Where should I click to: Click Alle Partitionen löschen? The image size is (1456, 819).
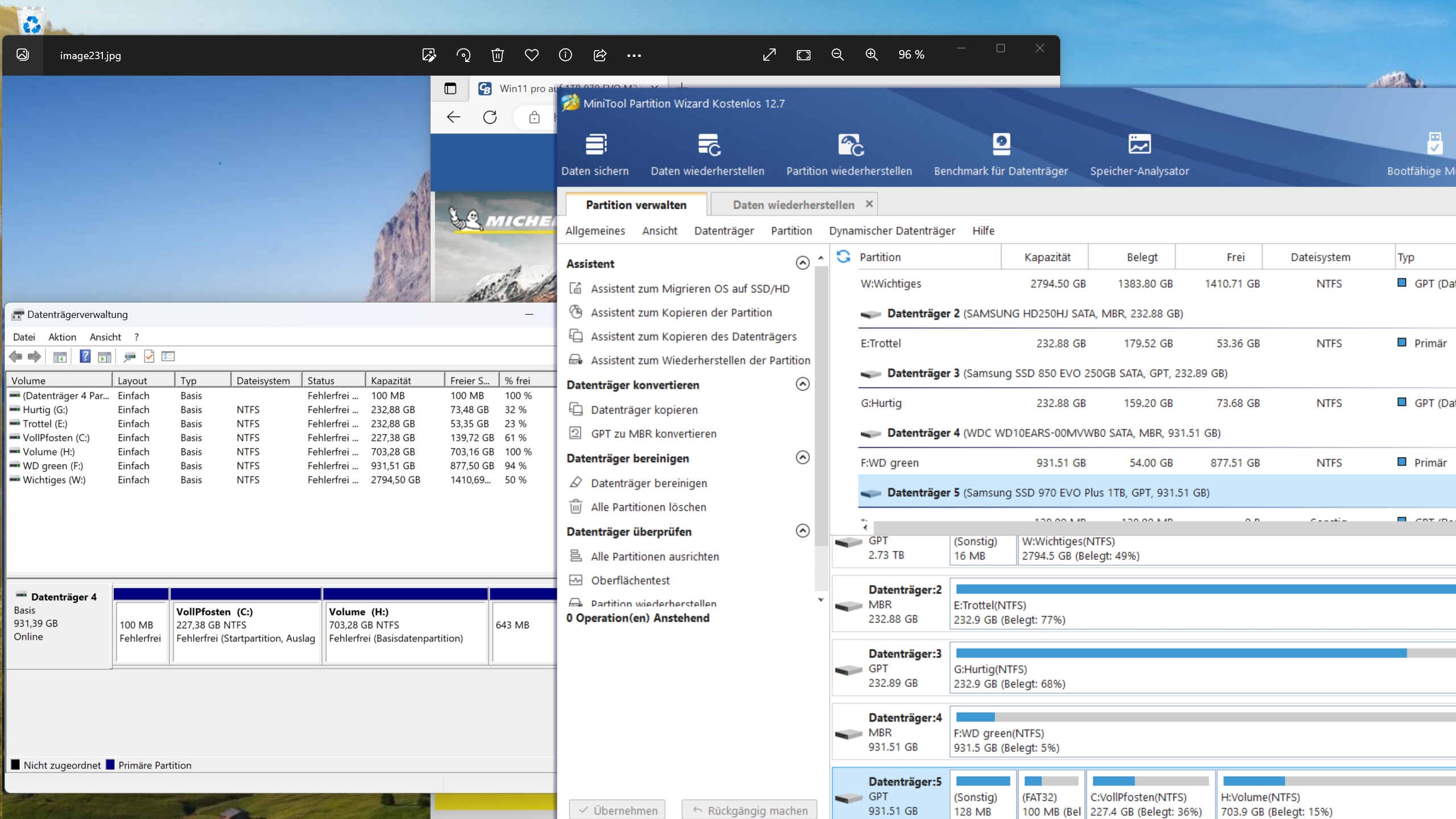[637, 507]
